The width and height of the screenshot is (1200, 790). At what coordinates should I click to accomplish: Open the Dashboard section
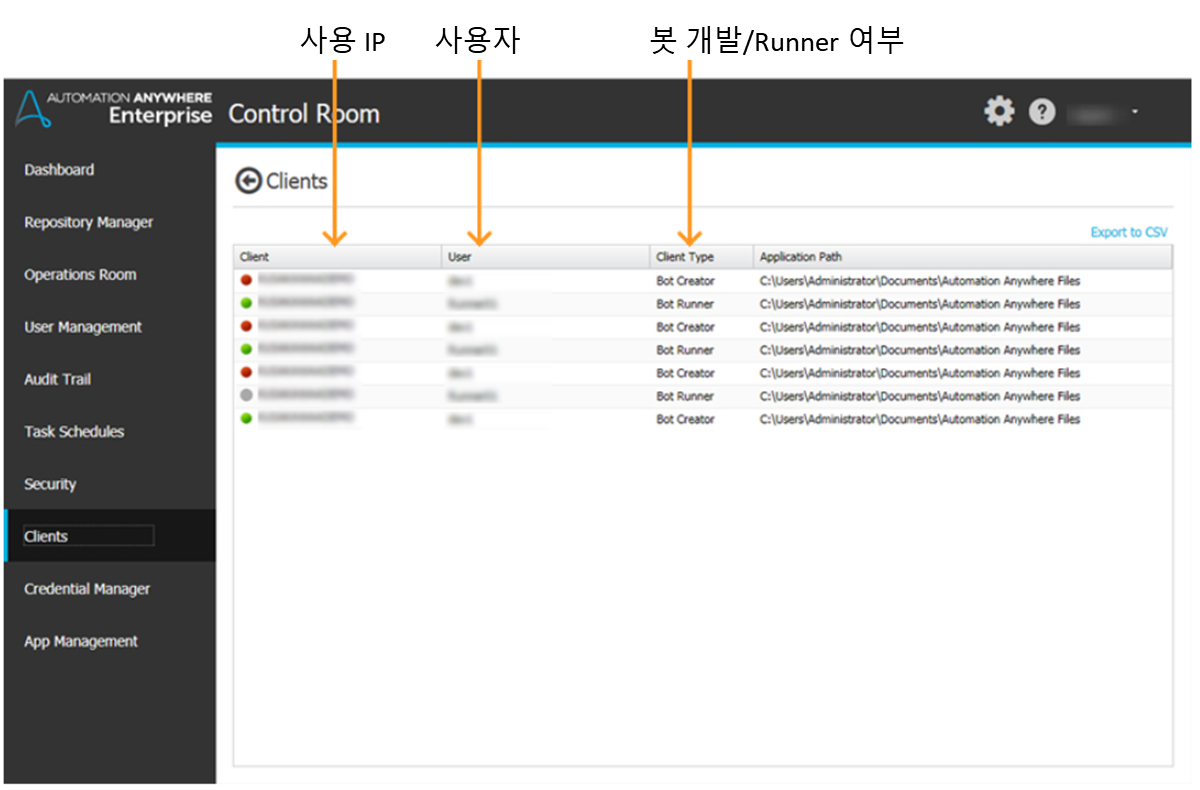click(59, 170)
